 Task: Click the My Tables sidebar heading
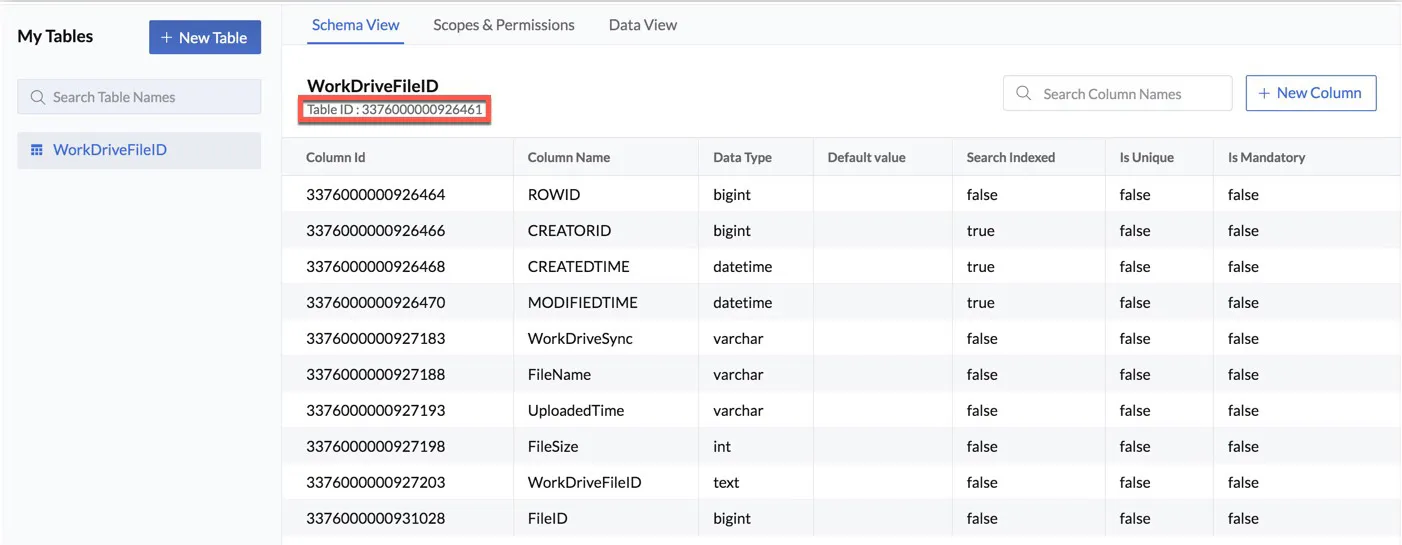tap(55, 36)
